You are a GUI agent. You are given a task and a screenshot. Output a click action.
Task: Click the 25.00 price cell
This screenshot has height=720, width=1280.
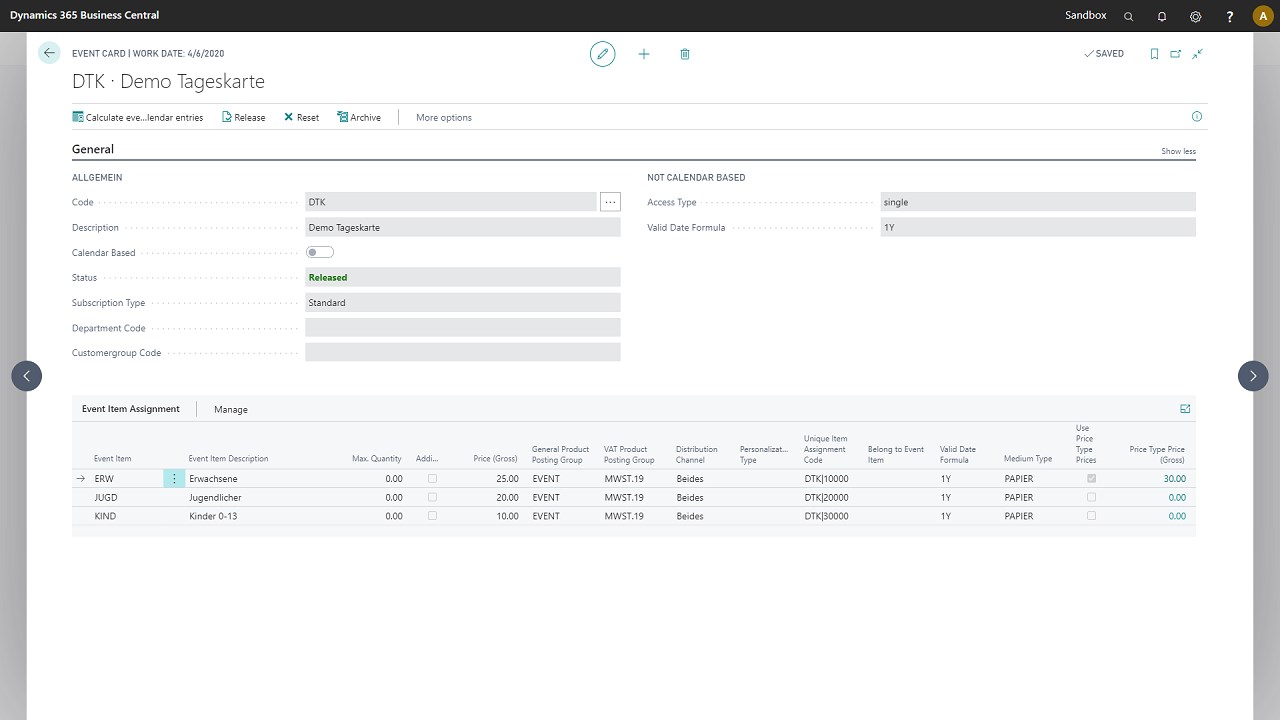[507, 479]
